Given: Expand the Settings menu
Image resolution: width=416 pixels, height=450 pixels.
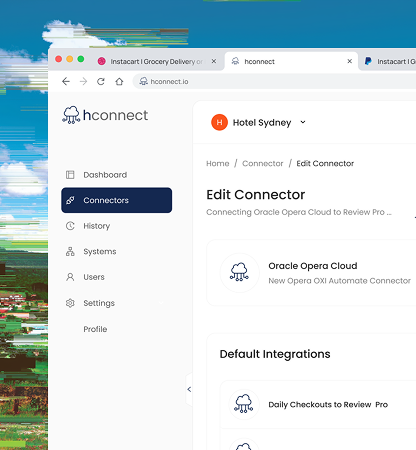Looking at the screenshot, I should click(x=116, y=303).
